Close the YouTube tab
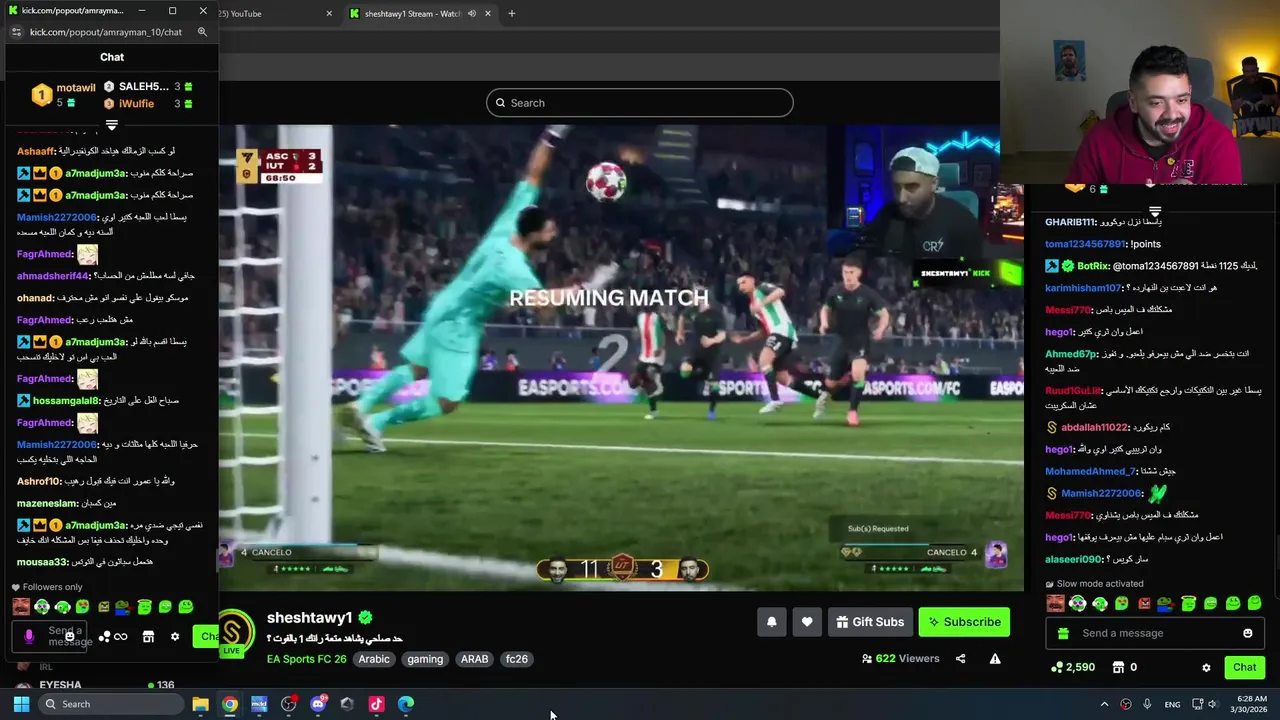 point(329,14)
